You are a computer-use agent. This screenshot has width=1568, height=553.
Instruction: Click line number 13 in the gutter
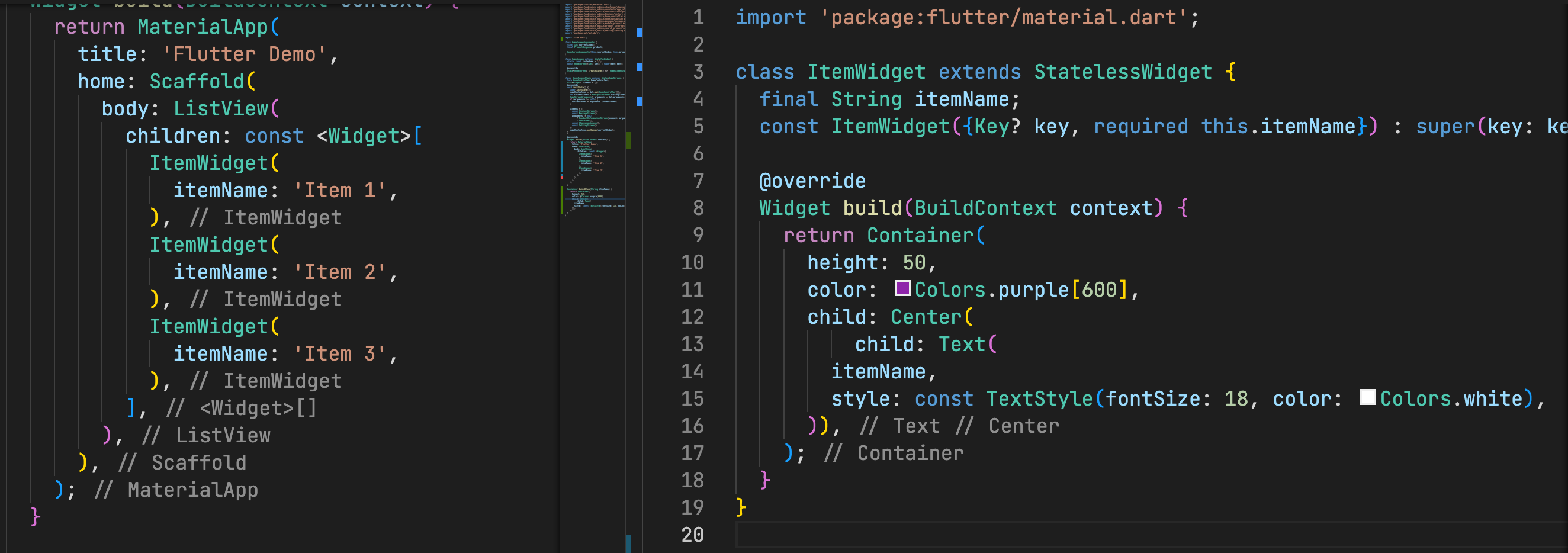692,345
